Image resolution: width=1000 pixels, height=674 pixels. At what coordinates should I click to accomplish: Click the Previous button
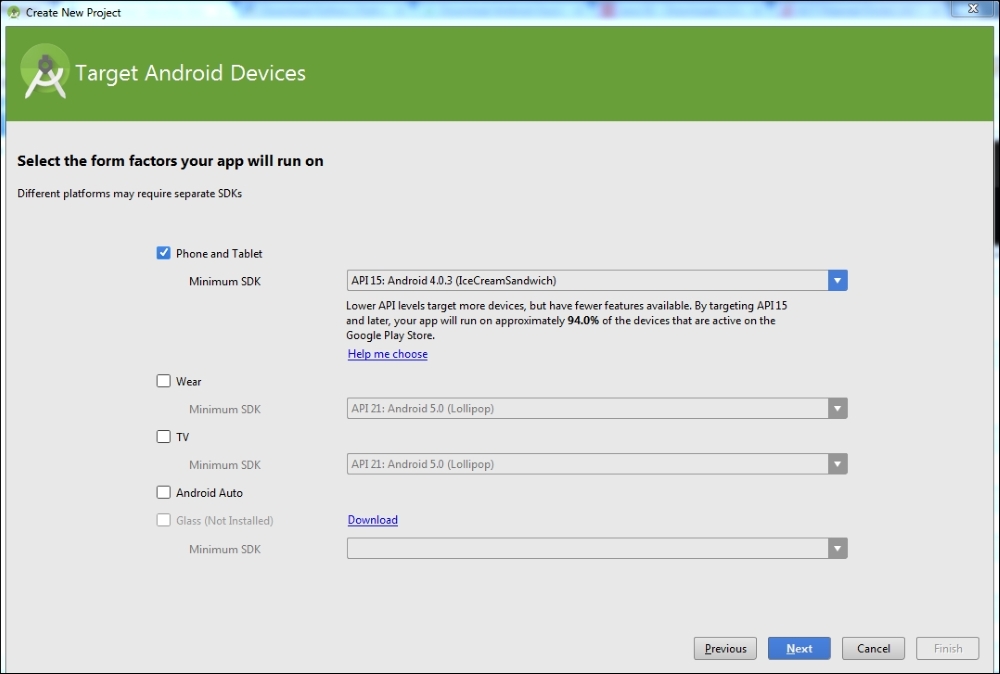point(724,648)
